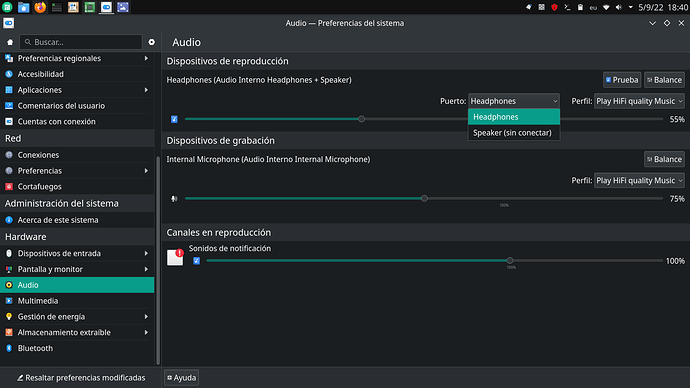Click the window title bar settings icon
The width and height of the screenshot is (690, 388).
pyautogui.click(x=8, y=23)
